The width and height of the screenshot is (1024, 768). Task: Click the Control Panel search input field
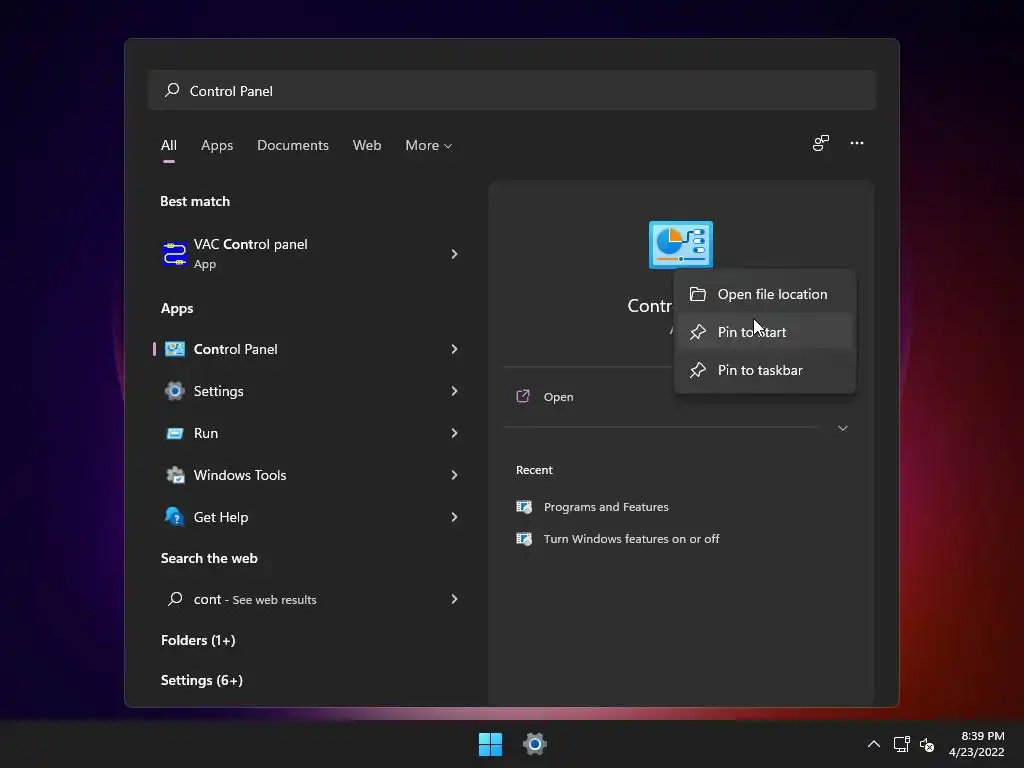(x=512, y=90)
